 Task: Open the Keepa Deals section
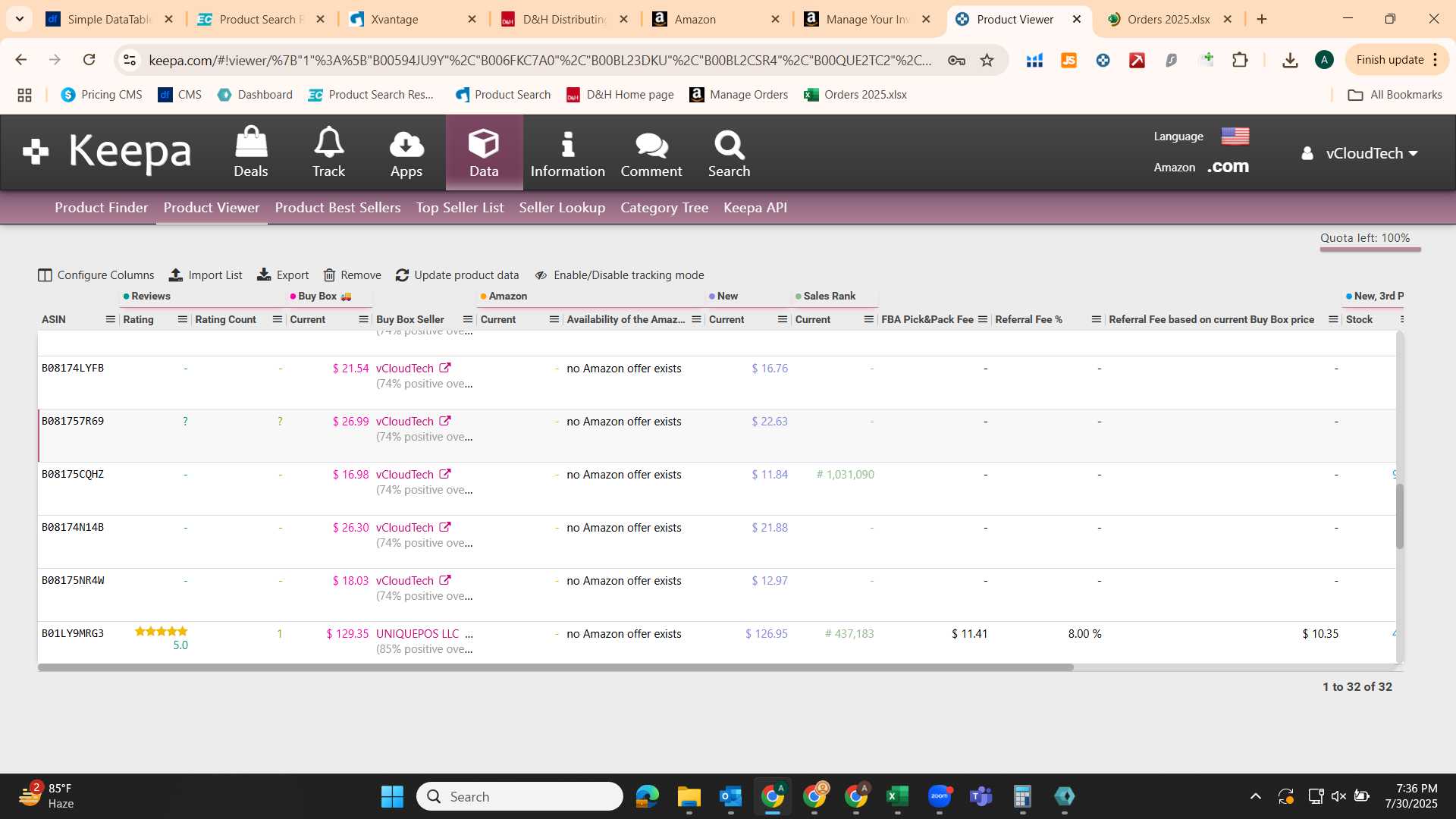[250, 152]
